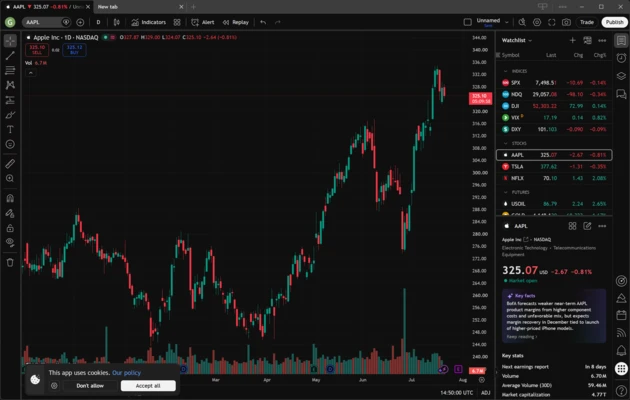Create an Alert from top toolbar
Viewport: 630px width, 400px height.
coord(203,22)
